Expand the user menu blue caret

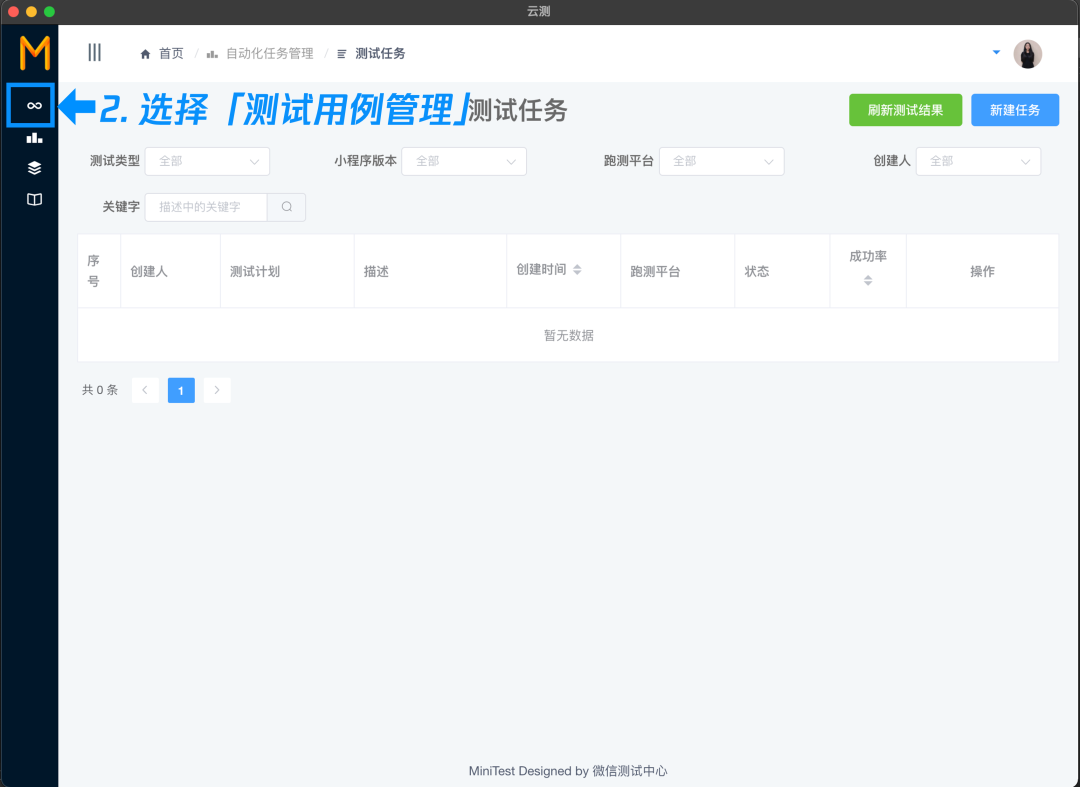point(996,52)
